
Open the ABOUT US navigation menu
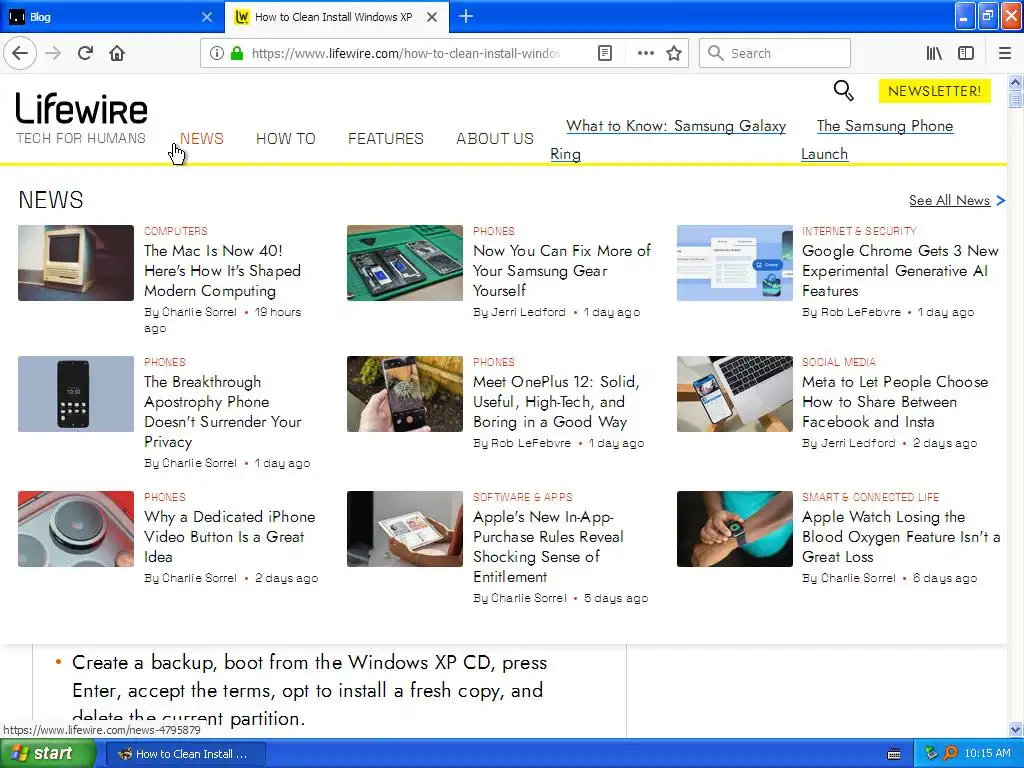pyautogui.click(x=494, y=138)
